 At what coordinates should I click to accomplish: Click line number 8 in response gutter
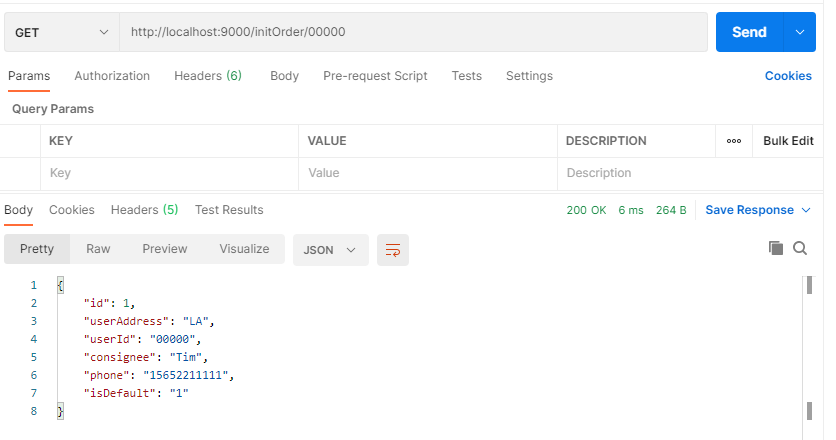[x=34, y=411]
